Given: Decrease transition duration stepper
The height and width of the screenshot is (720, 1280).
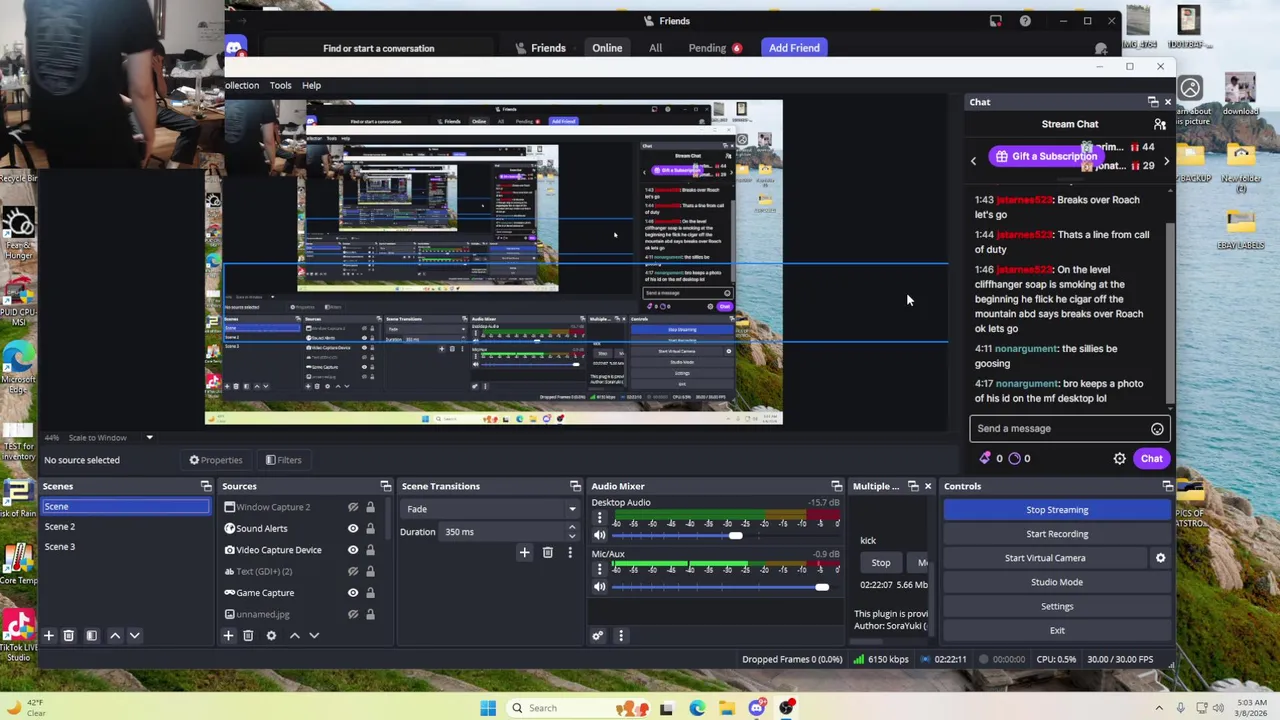Looking at the screenshot, I should [572, 536].
